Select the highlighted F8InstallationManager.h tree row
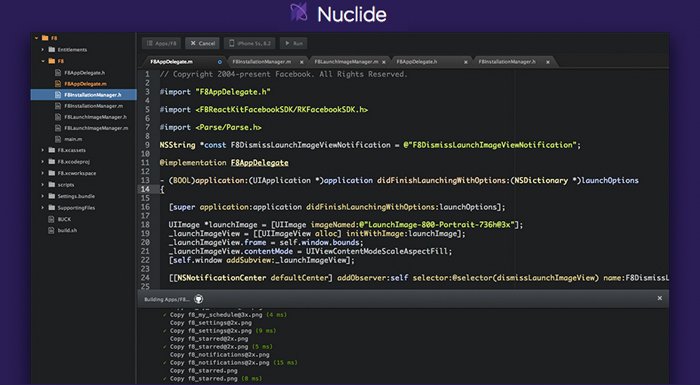Screen dimensions: 700x385 pyautogui.click(x=83, y=95)
